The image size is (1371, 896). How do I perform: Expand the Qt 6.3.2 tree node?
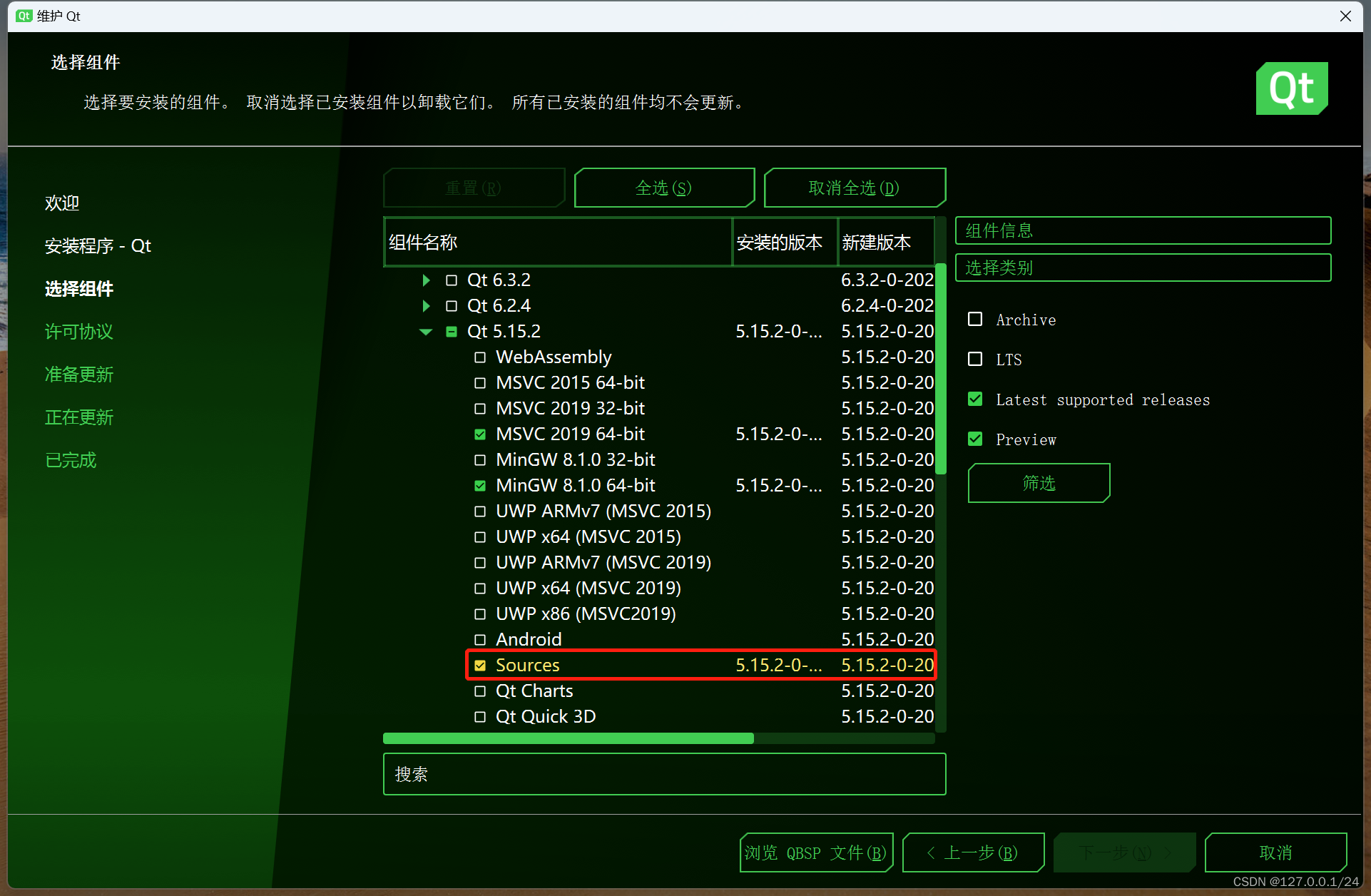point(426,280)
